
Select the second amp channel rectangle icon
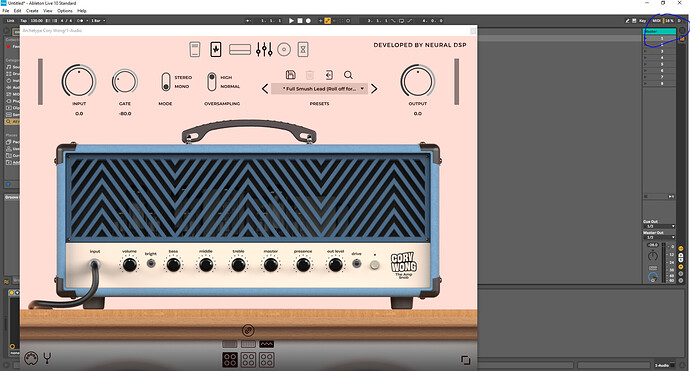click(248, 344)
